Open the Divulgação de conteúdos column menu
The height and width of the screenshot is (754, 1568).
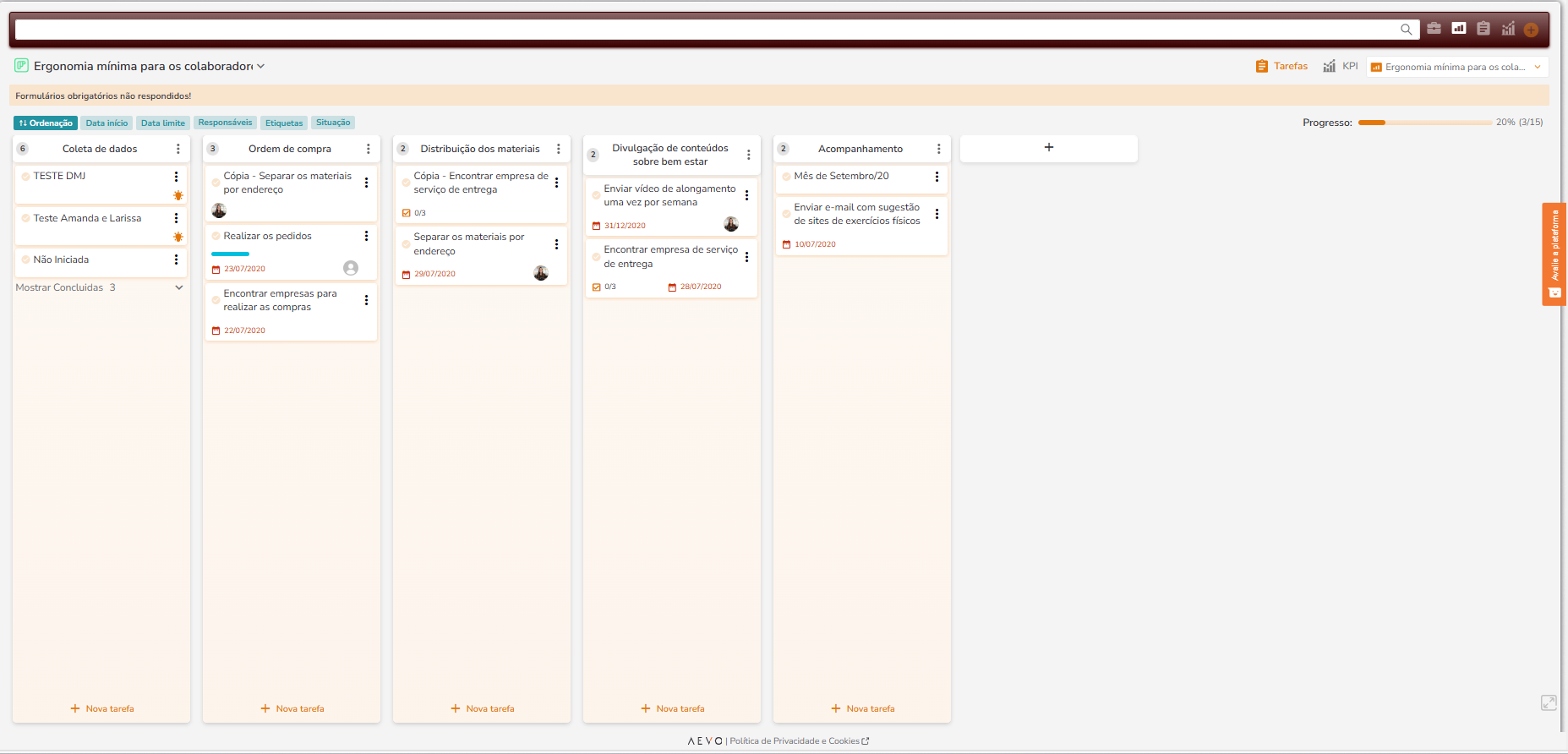point(748,155)
